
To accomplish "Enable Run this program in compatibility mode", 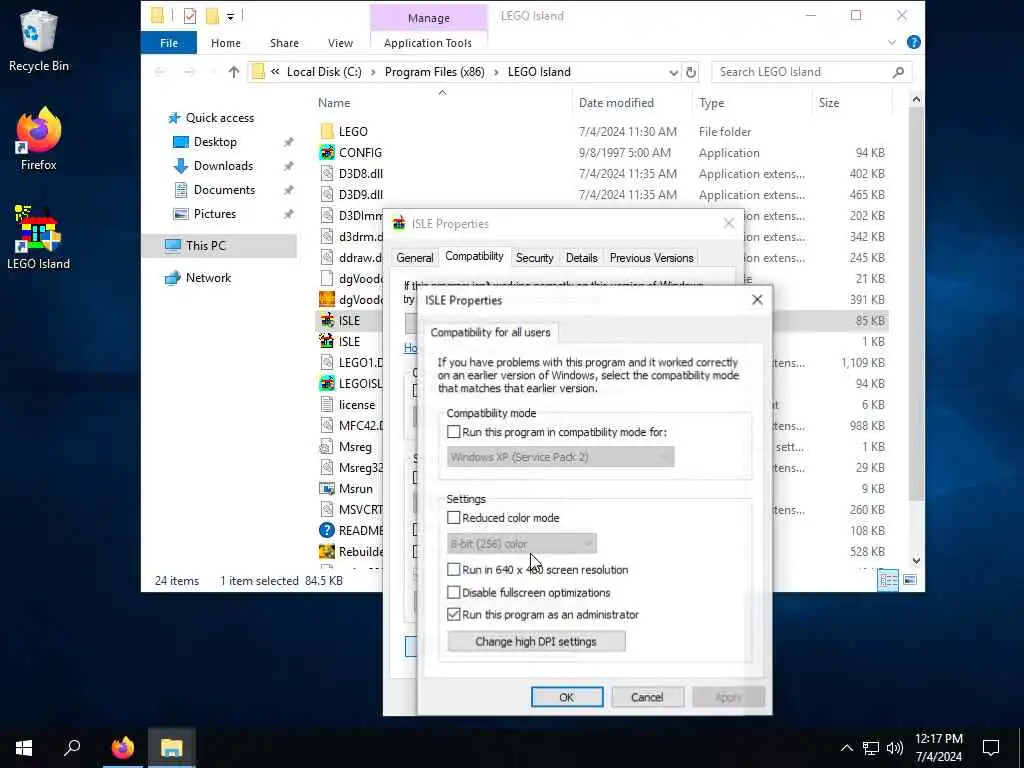I will click(x=453, y=432).
